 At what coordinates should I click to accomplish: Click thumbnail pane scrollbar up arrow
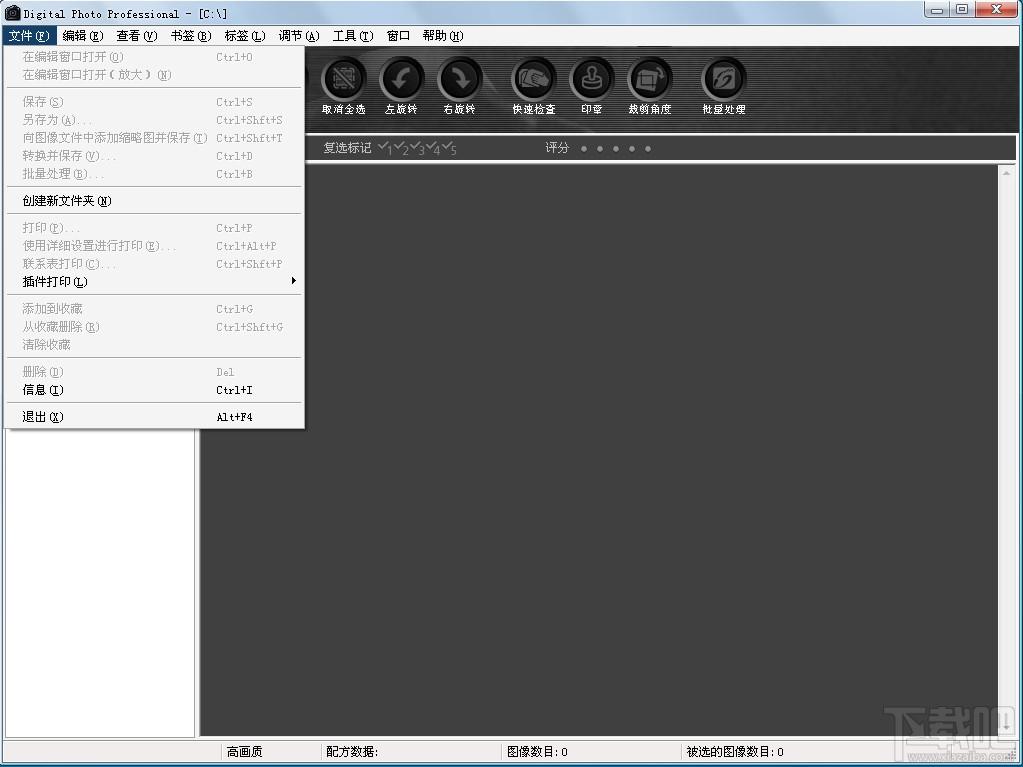pos(1007,172)
